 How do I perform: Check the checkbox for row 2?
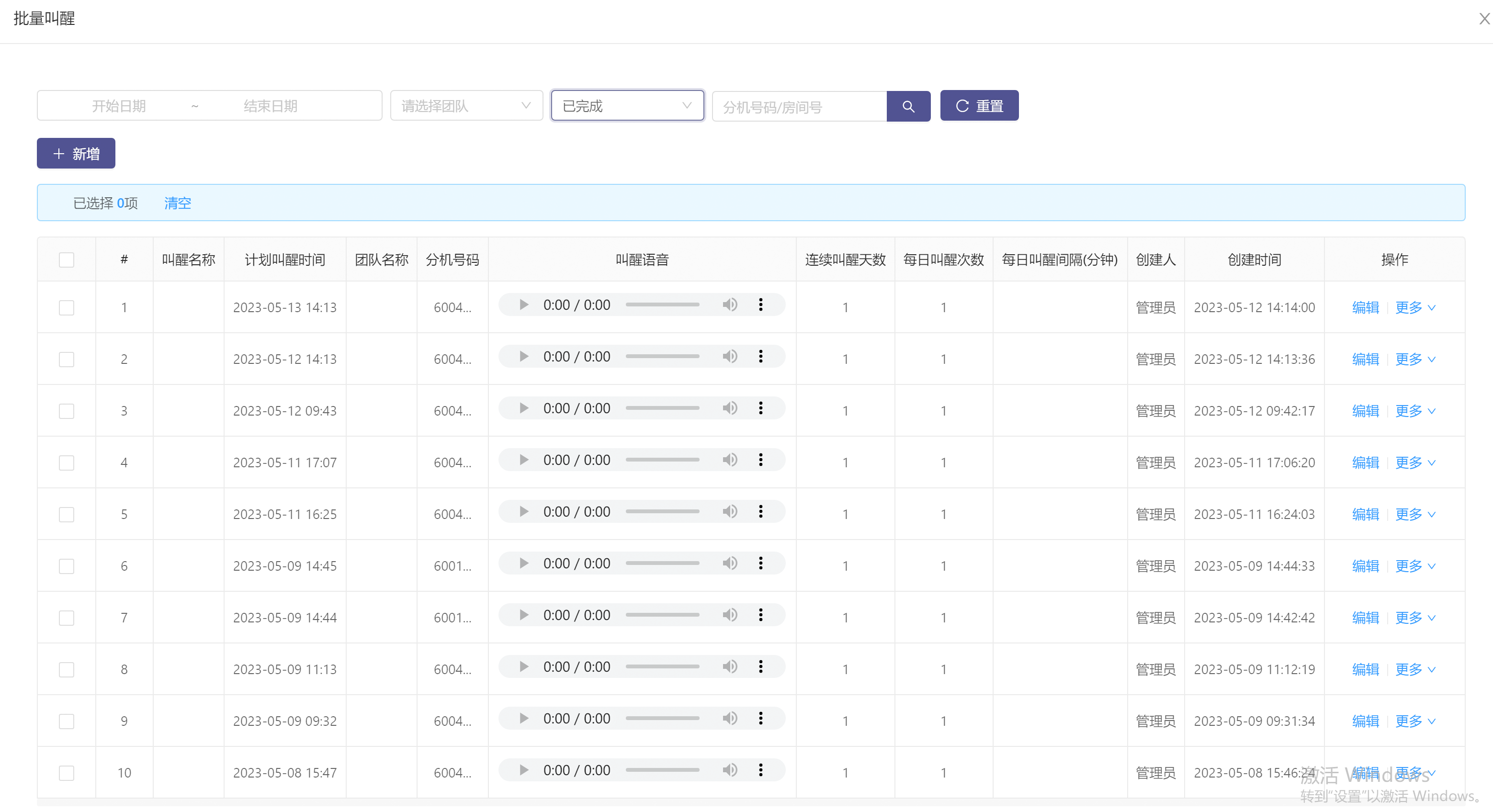coord(67,360)
